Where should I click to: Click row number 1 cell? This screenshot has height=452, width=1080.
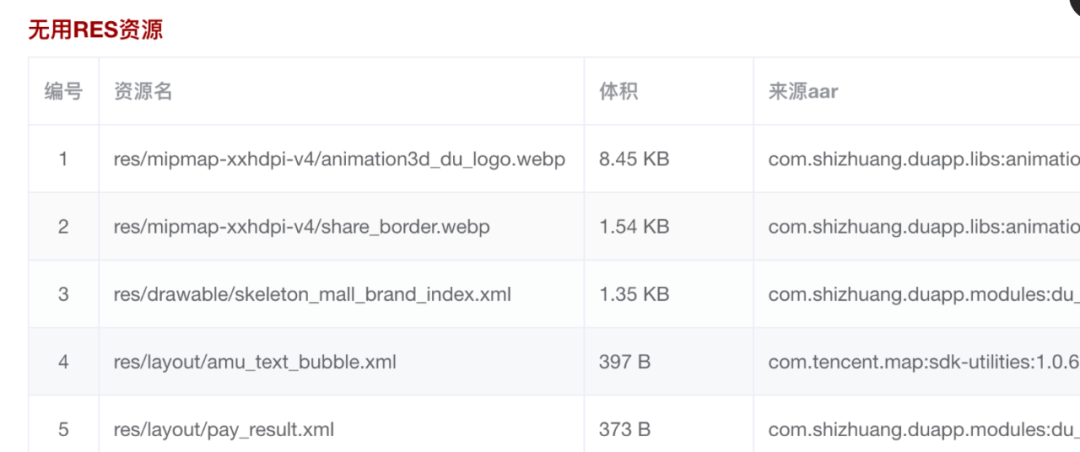coord(63,159)
